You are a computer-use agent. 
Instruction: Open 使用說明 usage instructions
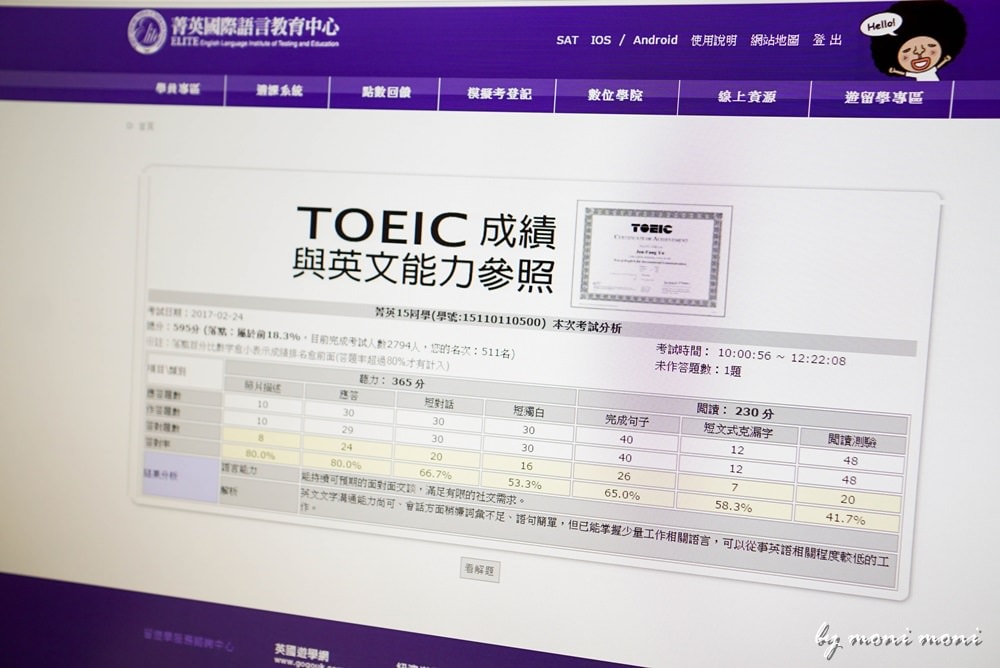click(714, 41)
